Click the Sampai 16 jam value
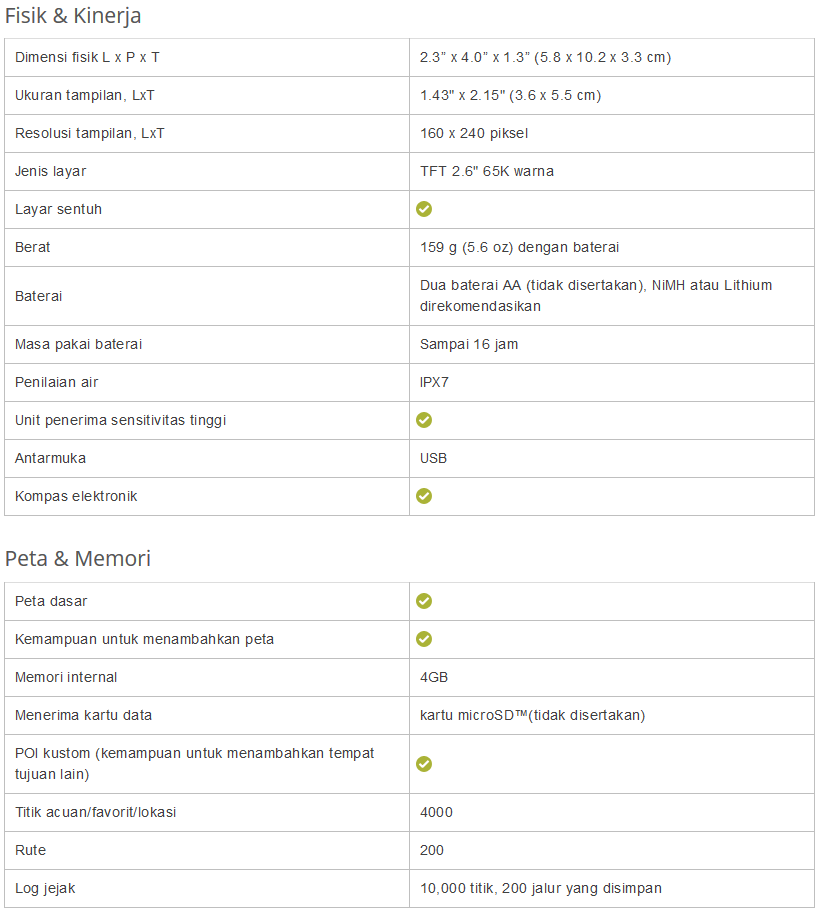 click(x=469, y=344)
